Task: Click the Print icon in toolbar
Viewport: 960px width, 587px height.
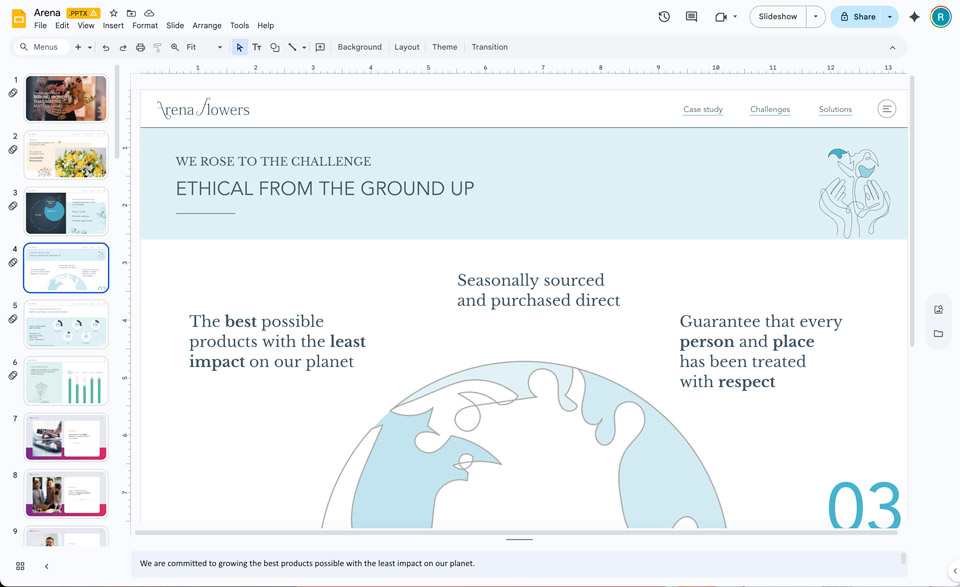Action: click(x=140, y=47)
